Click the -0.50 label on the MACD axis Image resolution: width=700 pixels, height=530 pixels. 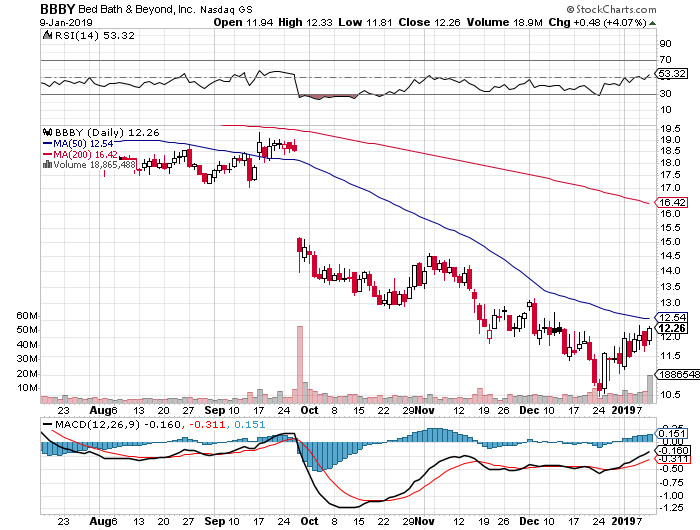[671, 468]
